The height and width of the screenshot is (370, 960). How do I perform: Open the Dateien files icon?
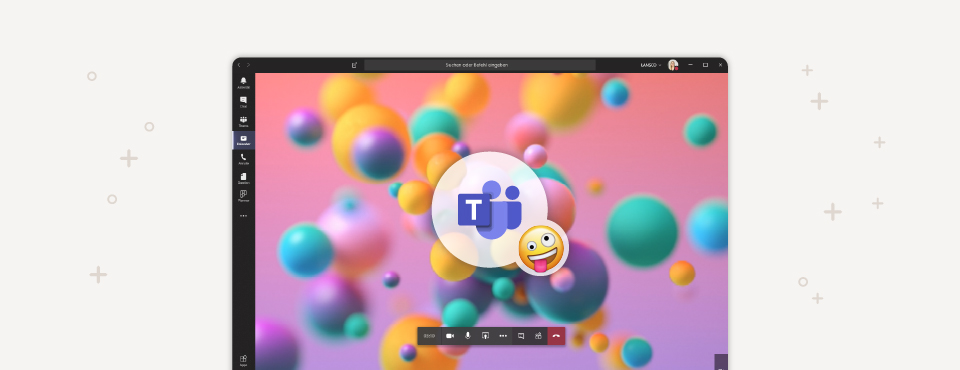click(x=244, y=178)
